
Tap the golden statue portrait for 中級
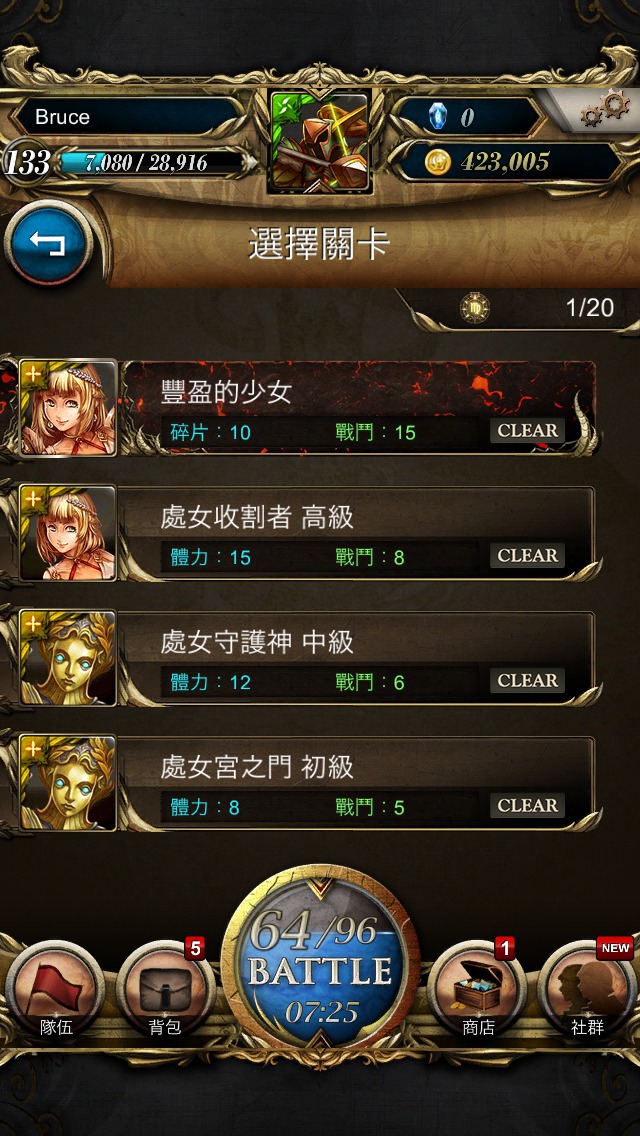point(67,658)
